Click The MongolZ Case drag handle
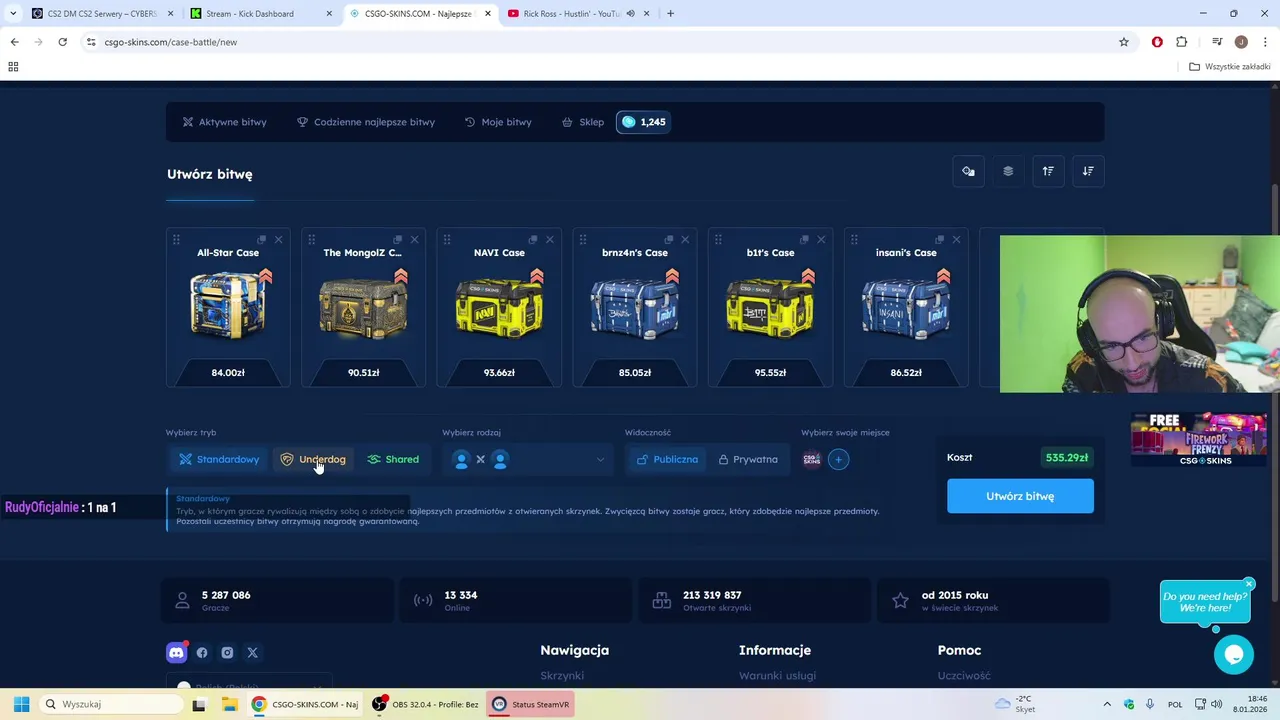Screen dimensions: 1280x720 click(x=312, y=240)
